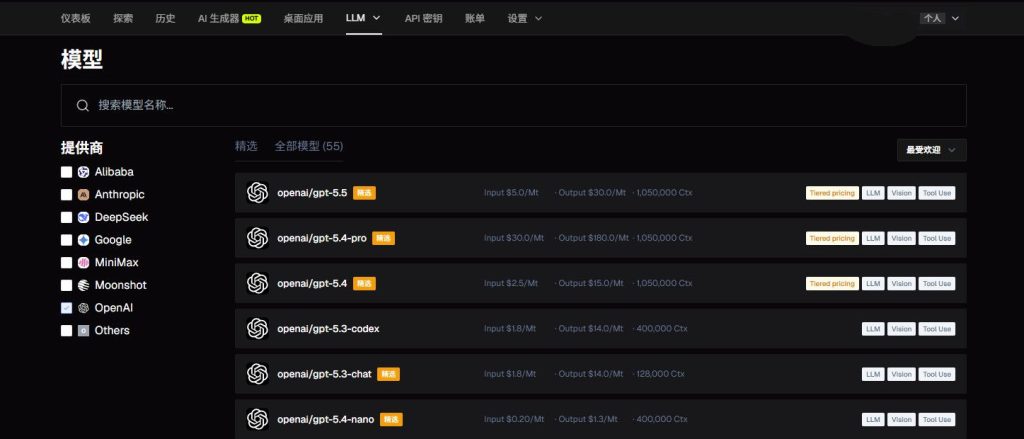Open the openai/gpt-5.3-chat model link
The height and width of the screenshot is (439, 1024).
[x=324, y=374]
